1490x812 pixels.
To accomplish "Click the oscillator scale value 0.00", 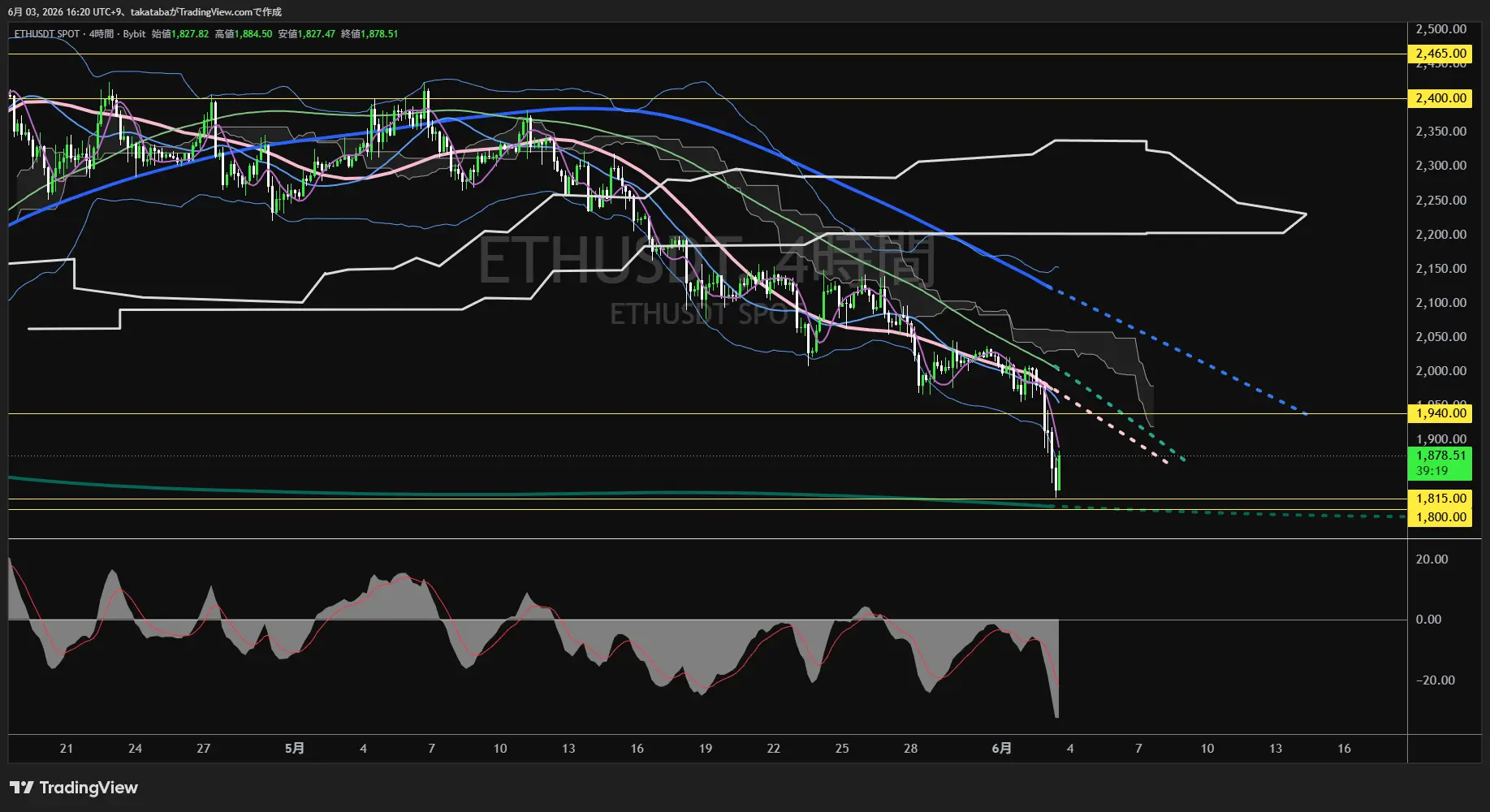I will point(1428,620).
